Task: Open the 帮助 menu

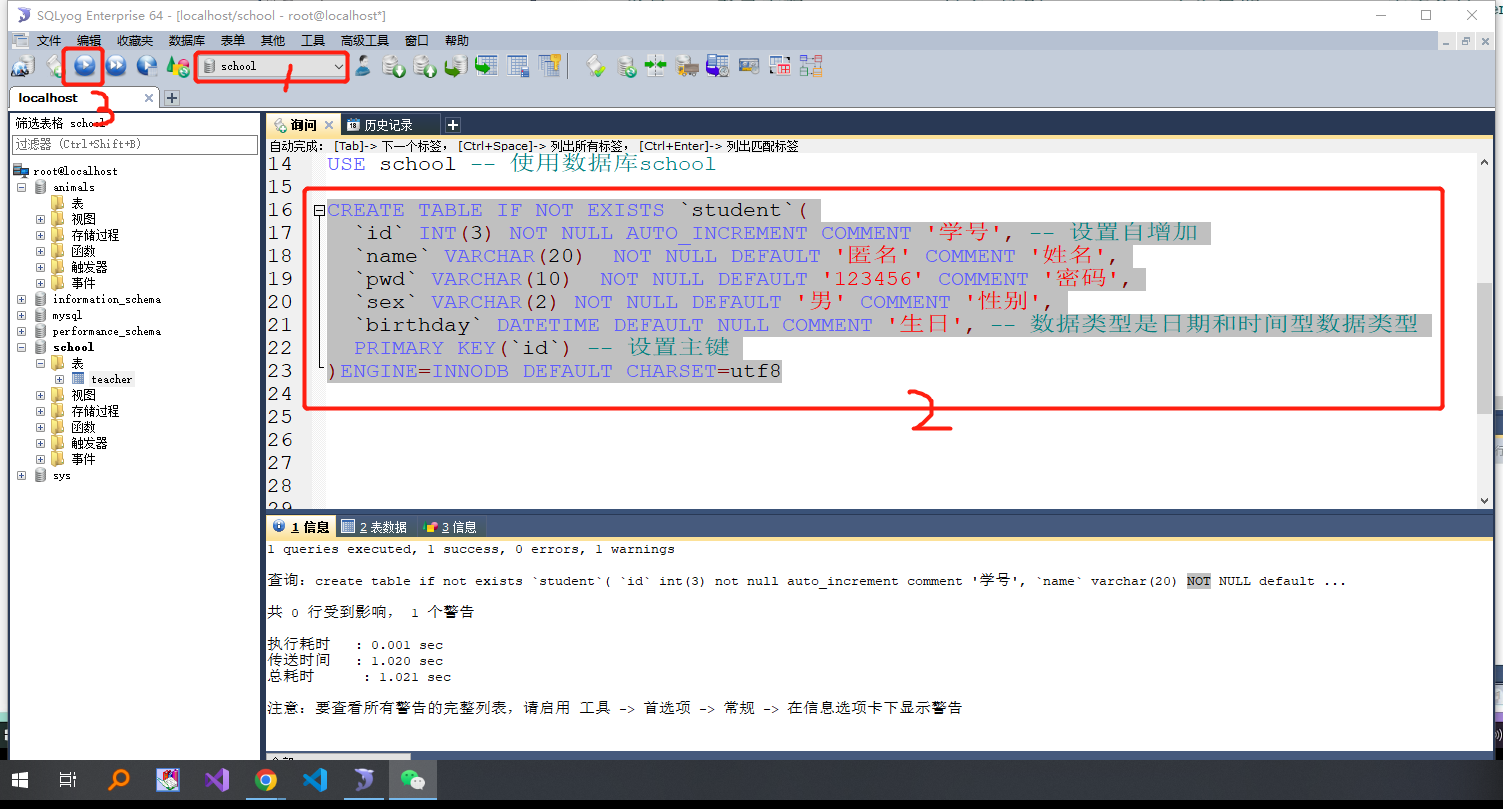Action: pos(457,41)
